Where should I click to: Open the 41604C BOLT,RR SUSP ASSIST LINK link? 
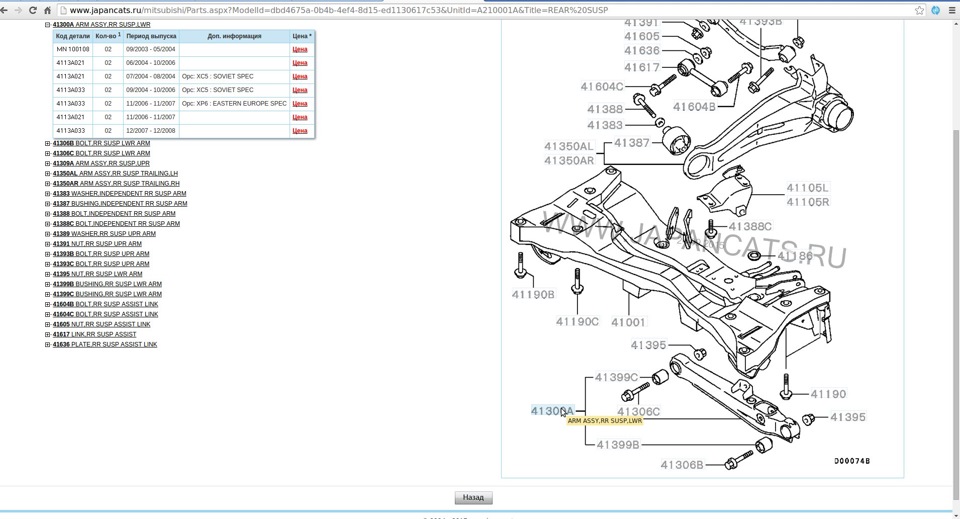(105, 315)
